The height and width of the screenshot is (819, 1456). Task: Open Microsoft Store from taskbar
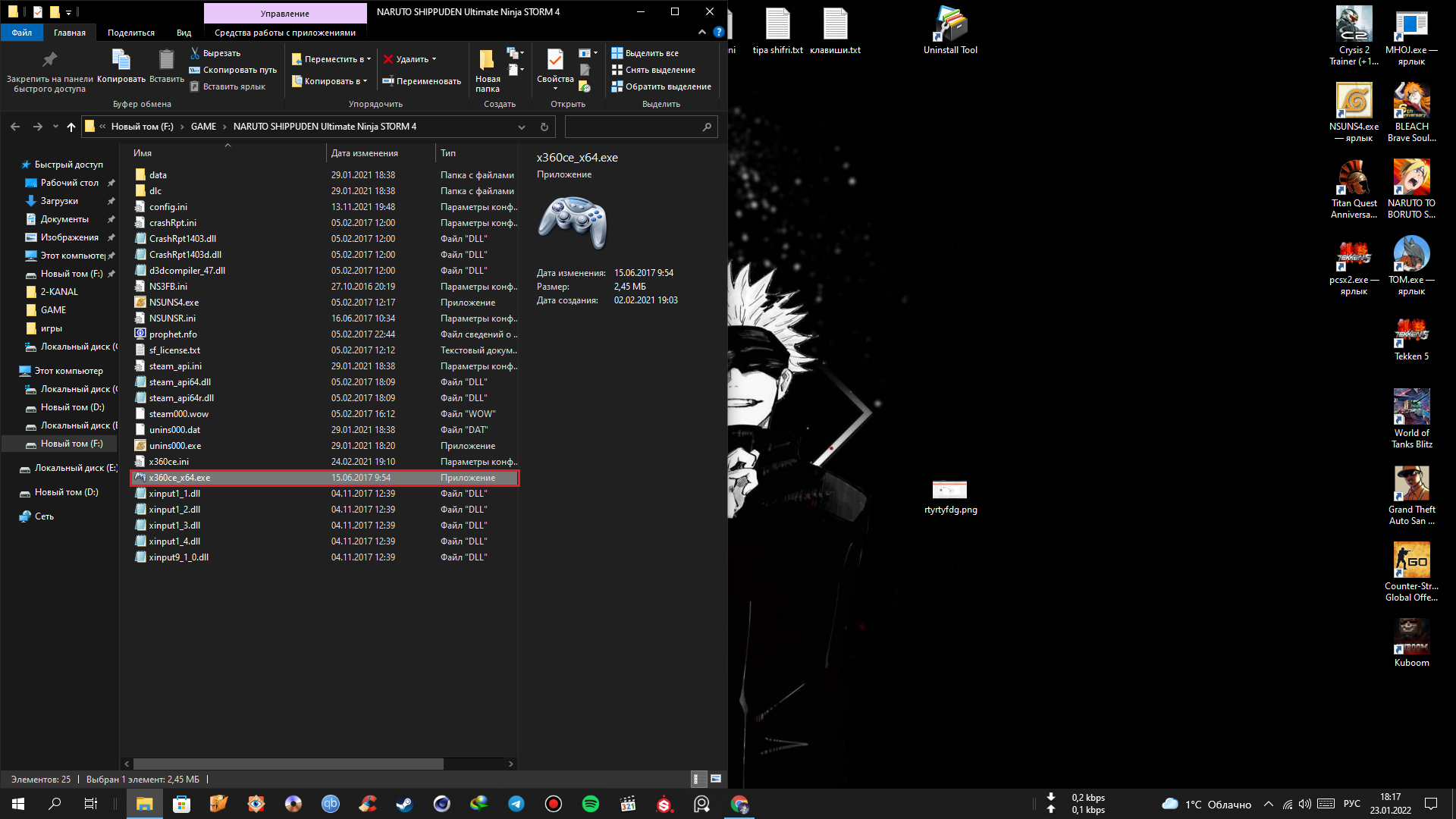[x=181, y=804]
